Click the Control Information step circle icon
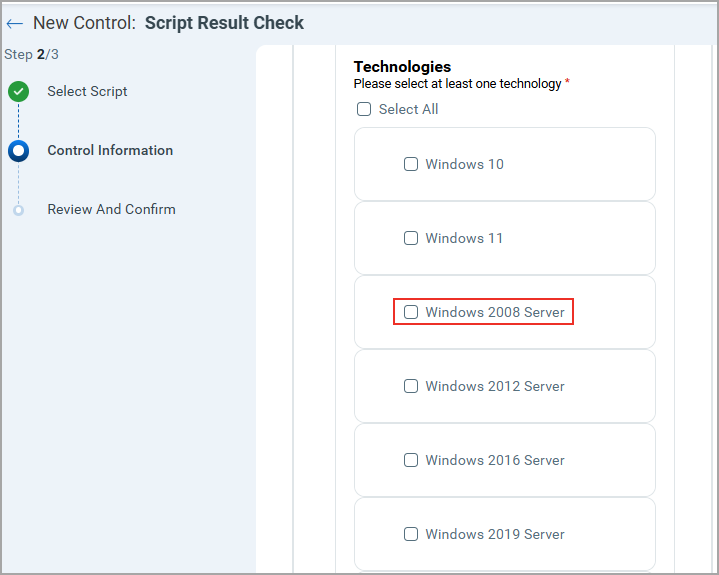This screenshot has width=719, height=575. 18,151
